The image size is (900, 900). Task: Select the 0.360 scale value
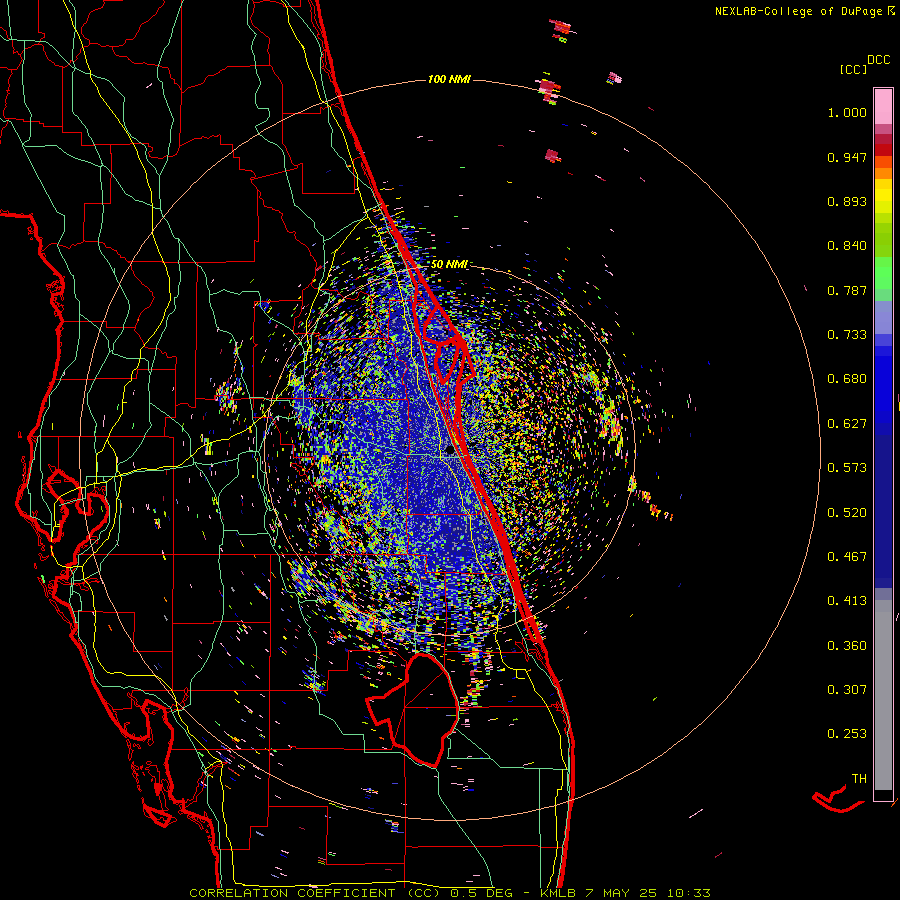tap(847, 646)
